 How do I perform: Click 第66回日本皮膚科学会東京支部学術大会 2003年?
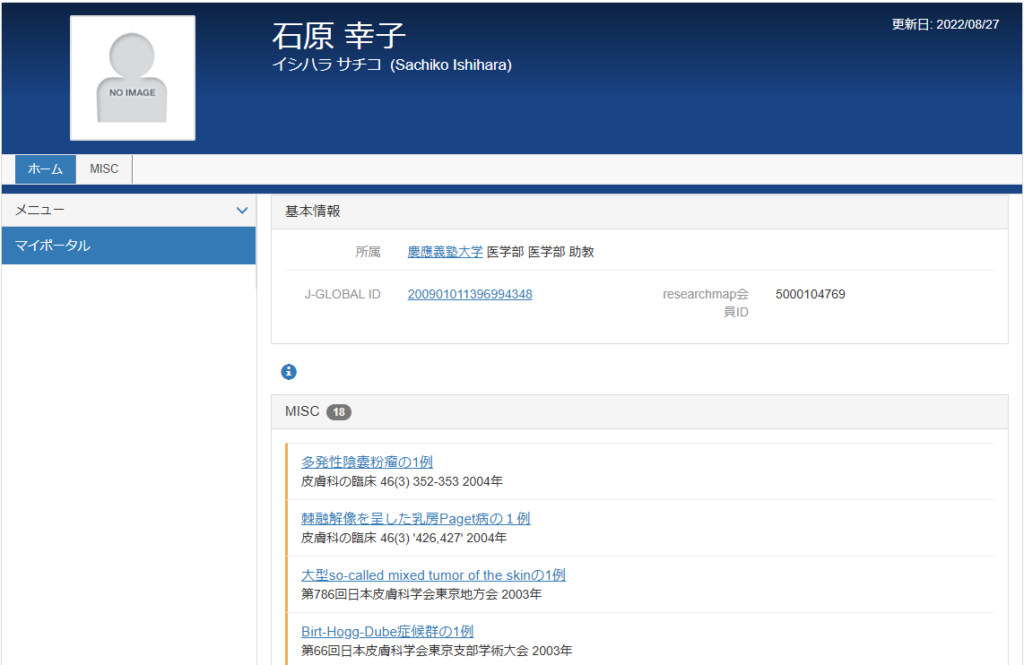pyautogui.click(x=436, y=651)
